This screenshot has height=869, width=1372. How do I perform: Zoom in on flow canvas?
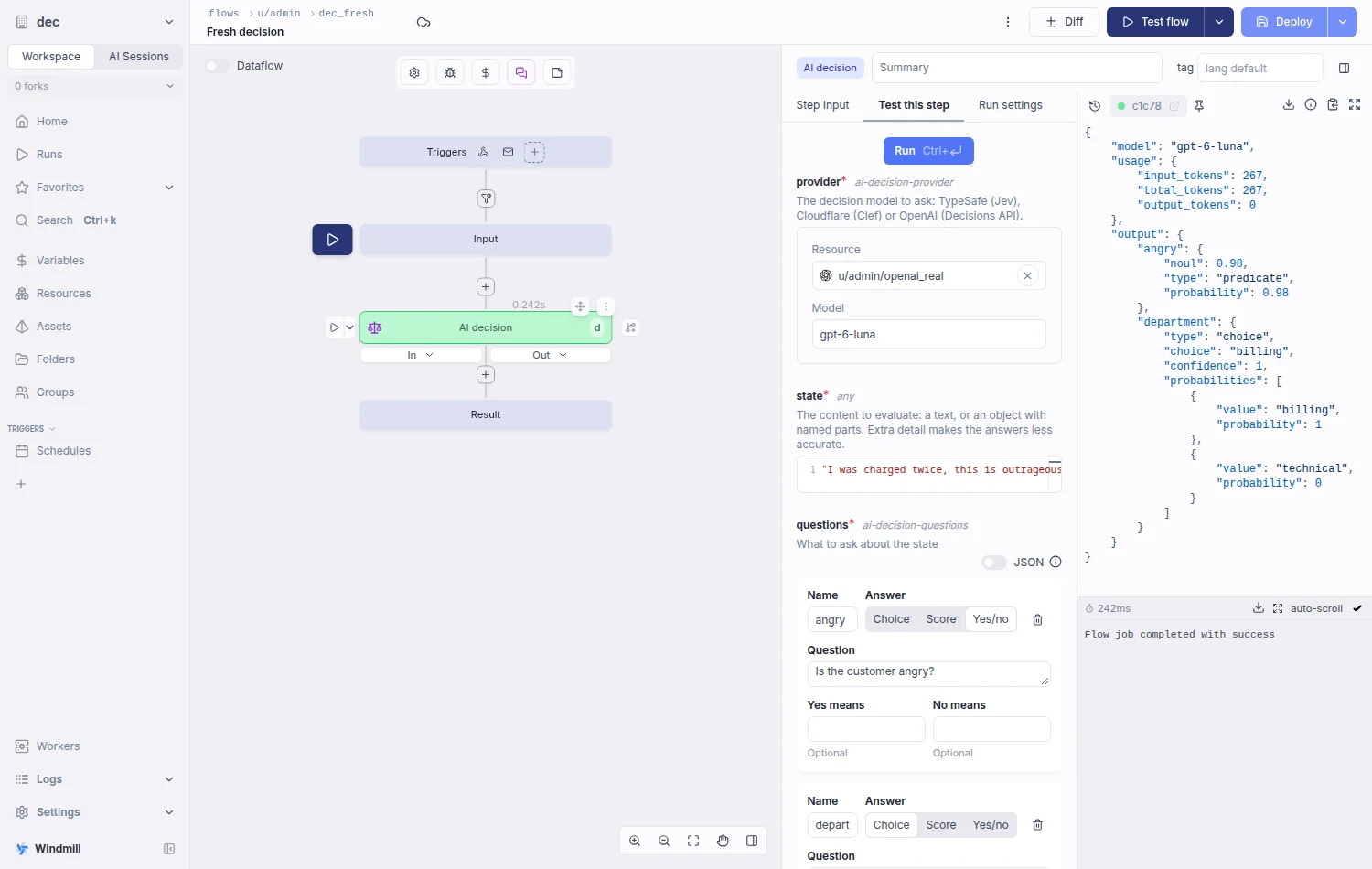click(635, 841)
